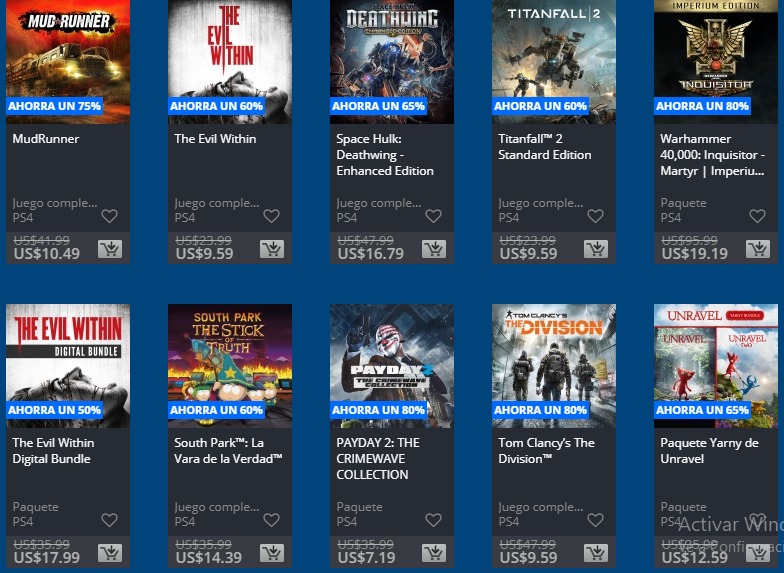Add Space Hulk Deathwing to cart
This screenshot has height=573, width=784.
tap(434, 248)
